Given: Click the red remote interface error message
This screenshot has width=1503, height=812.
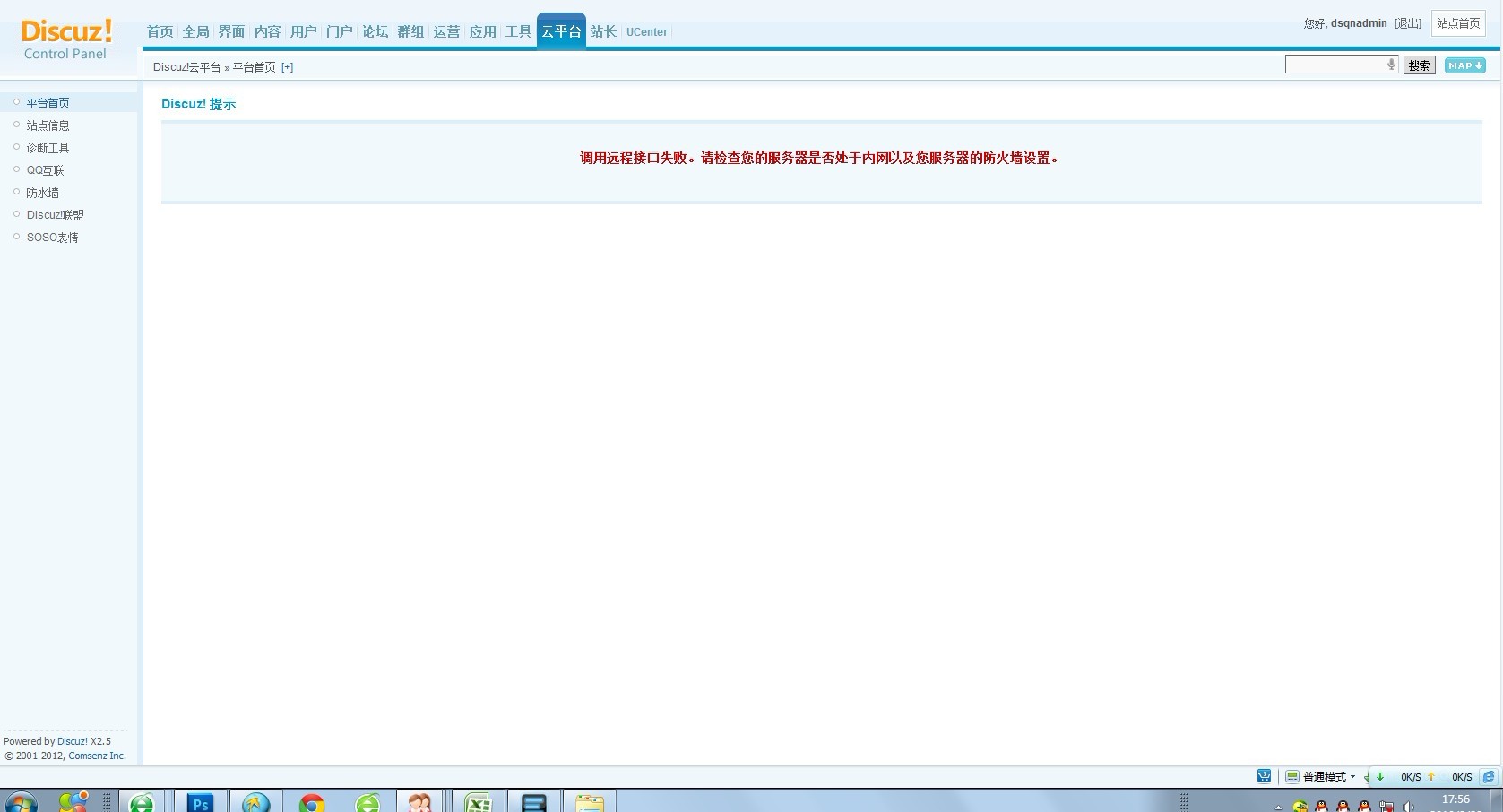Looking at the screenshot, I should [819, 158].
